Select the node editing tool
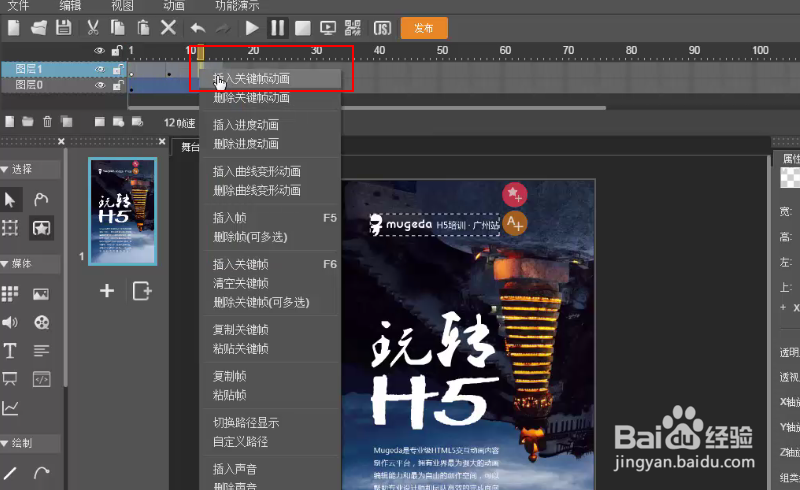The width and height of the screenshot is (800, 490). 41,199
